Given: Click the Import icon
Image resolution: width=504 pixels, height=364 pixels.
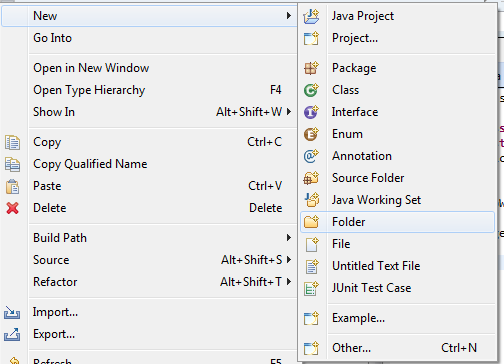Looking at the screenshot, I should point(12,313).
